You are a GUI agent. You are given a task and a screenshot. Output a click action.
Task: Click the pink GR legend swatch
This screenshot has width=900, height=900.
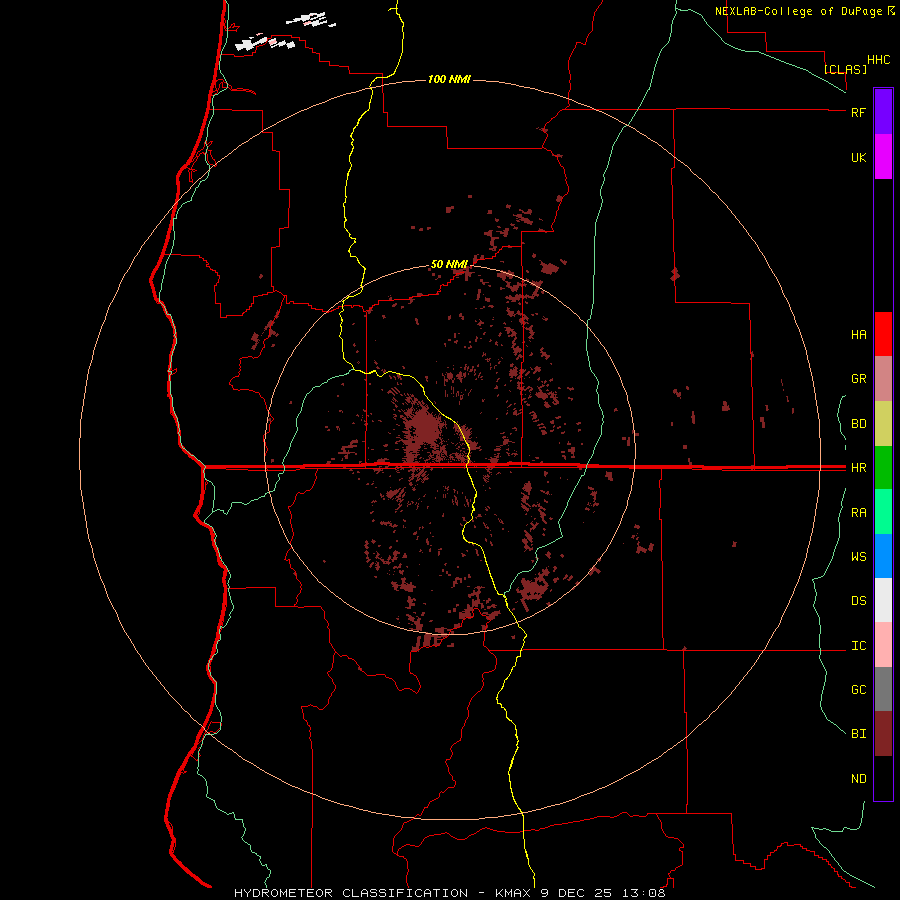883,379
